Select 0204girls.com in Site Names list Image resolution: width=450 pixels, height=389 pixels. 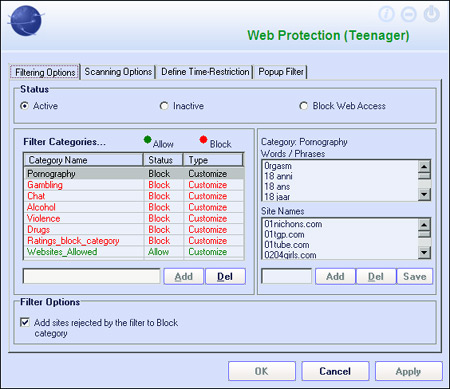pyautogui.click(x=290, y=255)
